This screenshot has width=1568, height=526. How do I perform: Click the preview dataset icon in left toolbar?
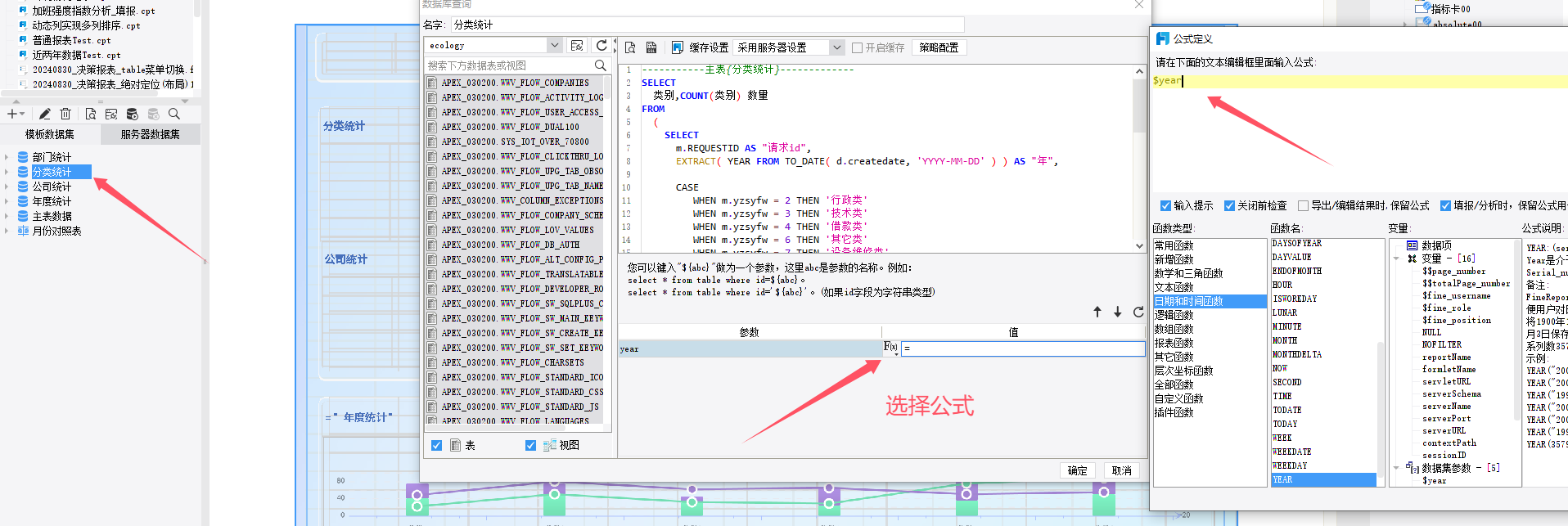[90, 114]
